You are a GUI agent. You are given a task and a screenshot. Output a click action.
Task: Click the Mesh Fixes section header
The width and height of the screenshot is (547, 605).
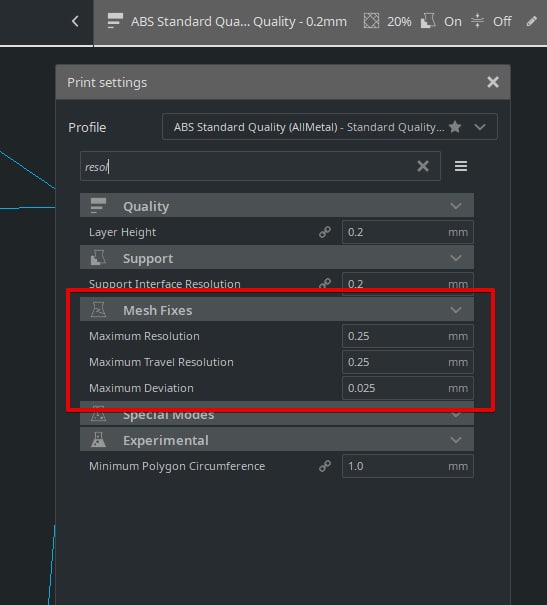pos(277,309)
